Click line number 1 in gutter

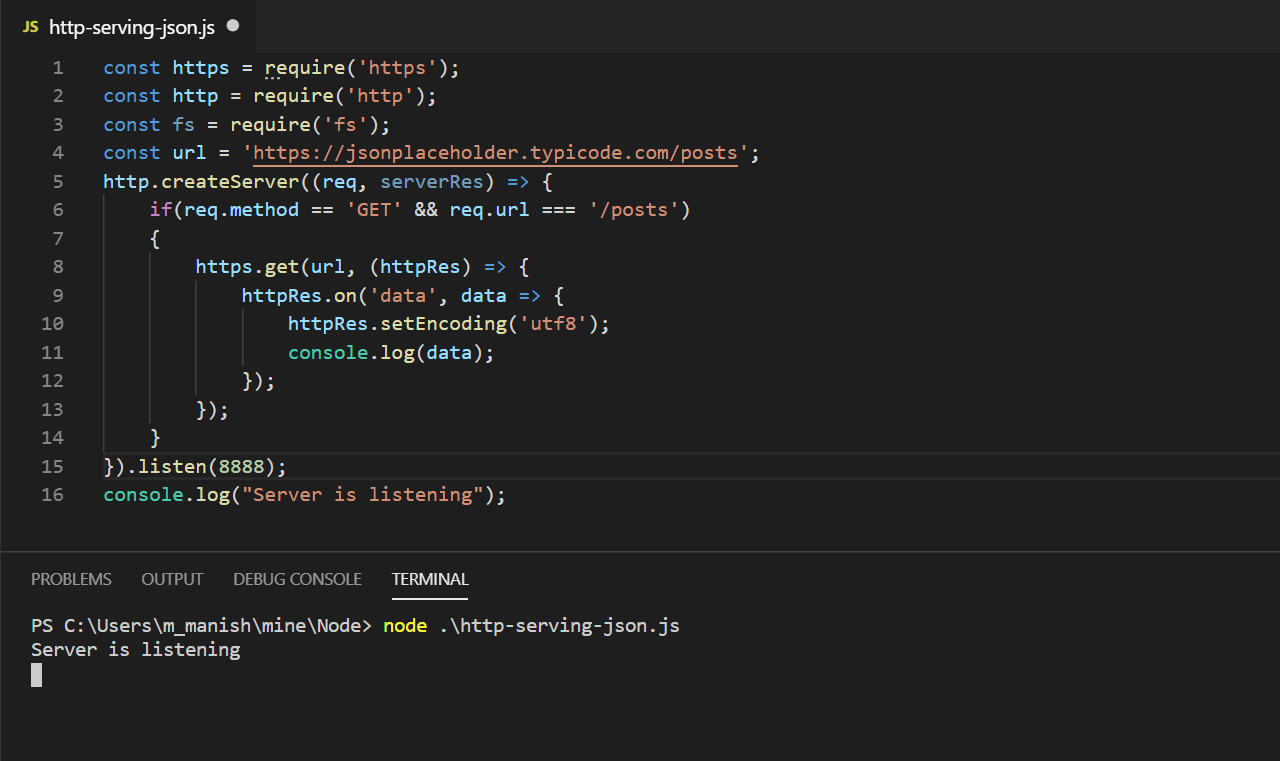pos(58,68)
